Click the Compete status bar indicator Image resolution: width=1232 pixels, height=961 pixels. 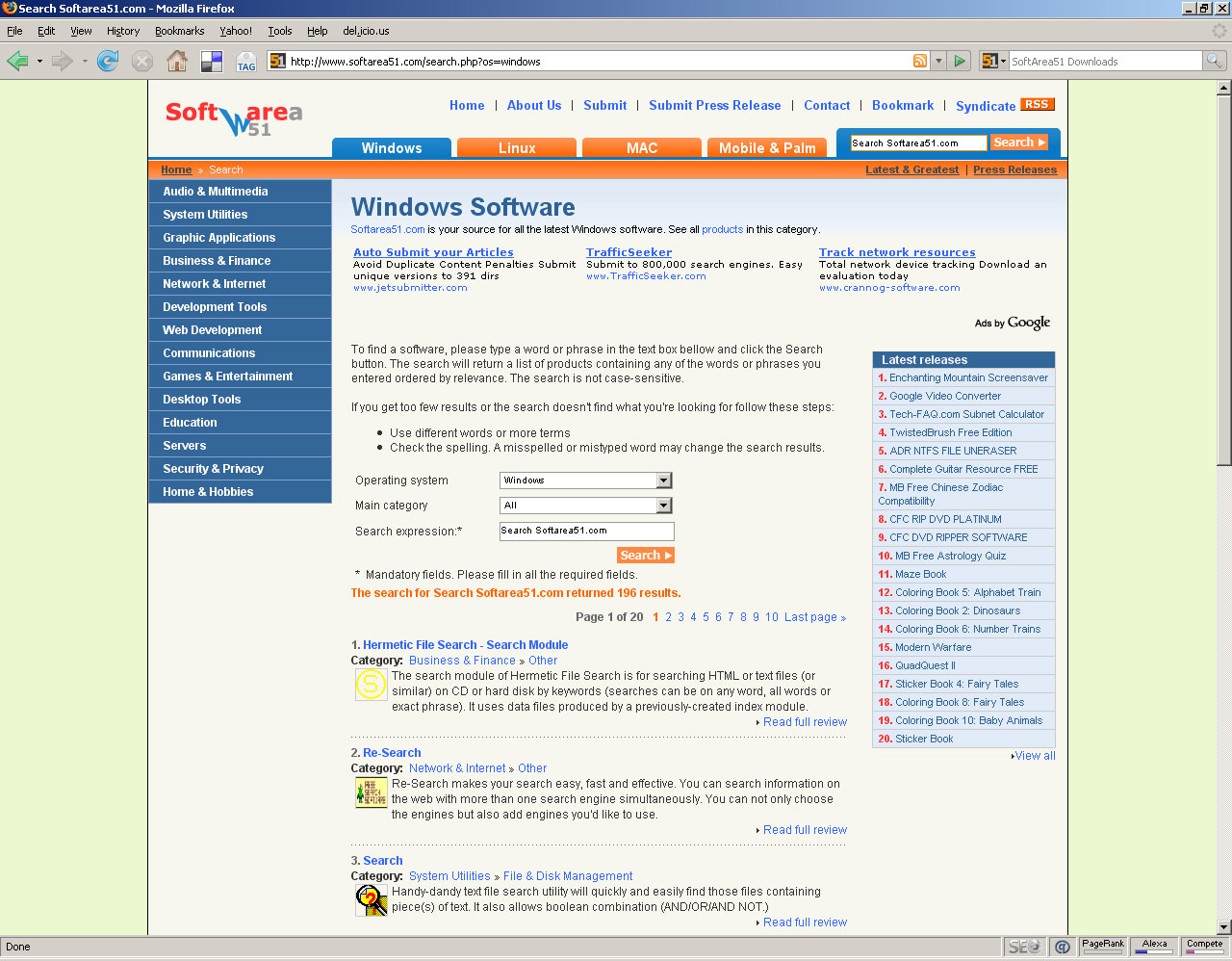(1204, 947)
